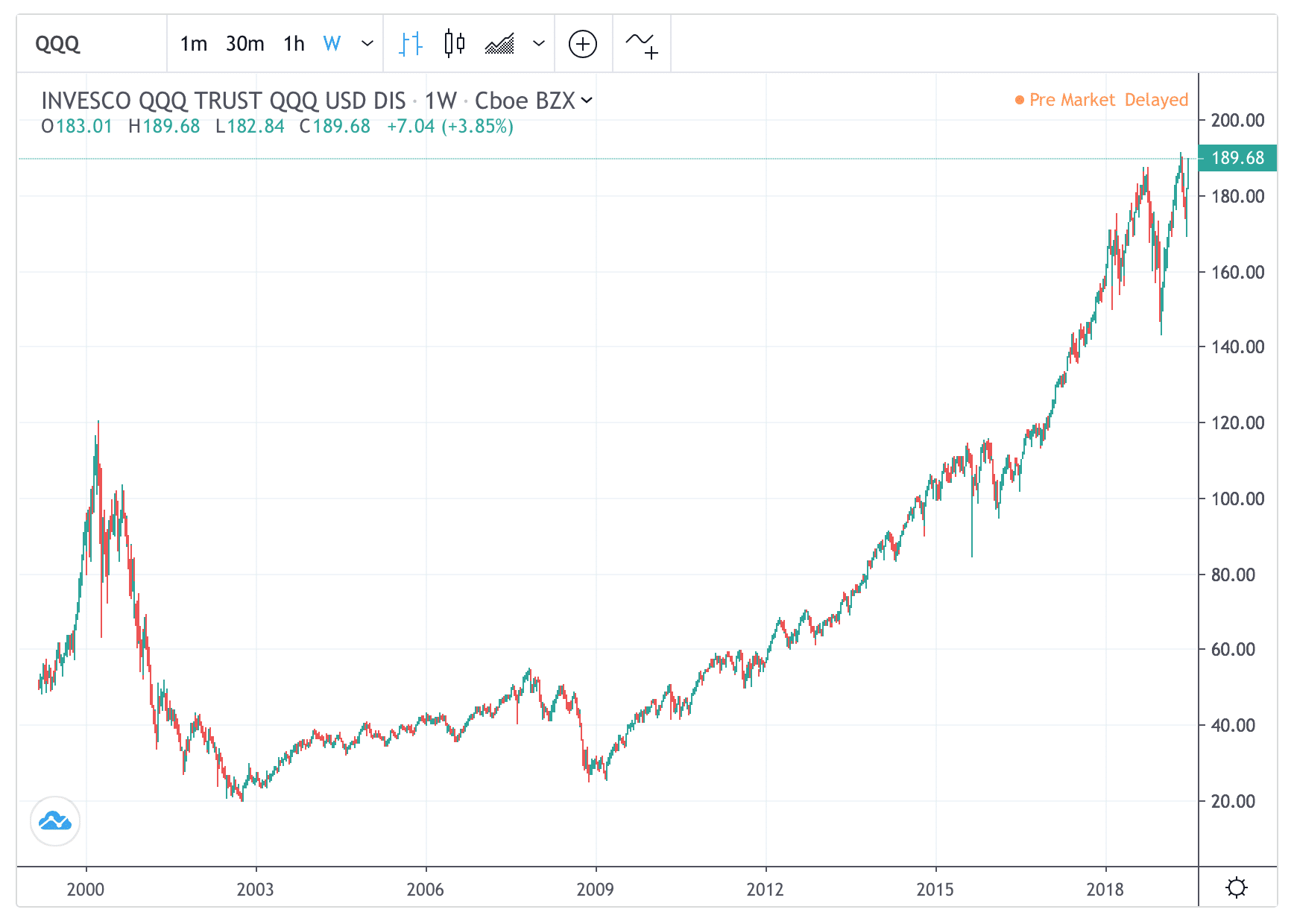
Task: Click the 180.00 price axis label
Action: 1237,196
